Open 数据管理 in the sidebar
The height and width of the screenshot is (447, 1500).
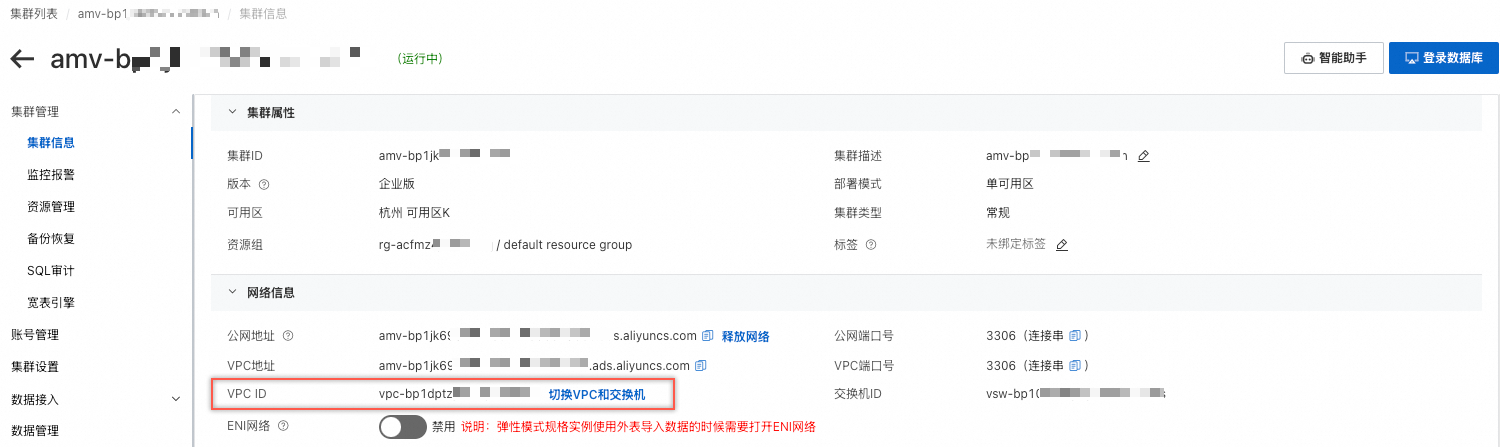[35, 431]
